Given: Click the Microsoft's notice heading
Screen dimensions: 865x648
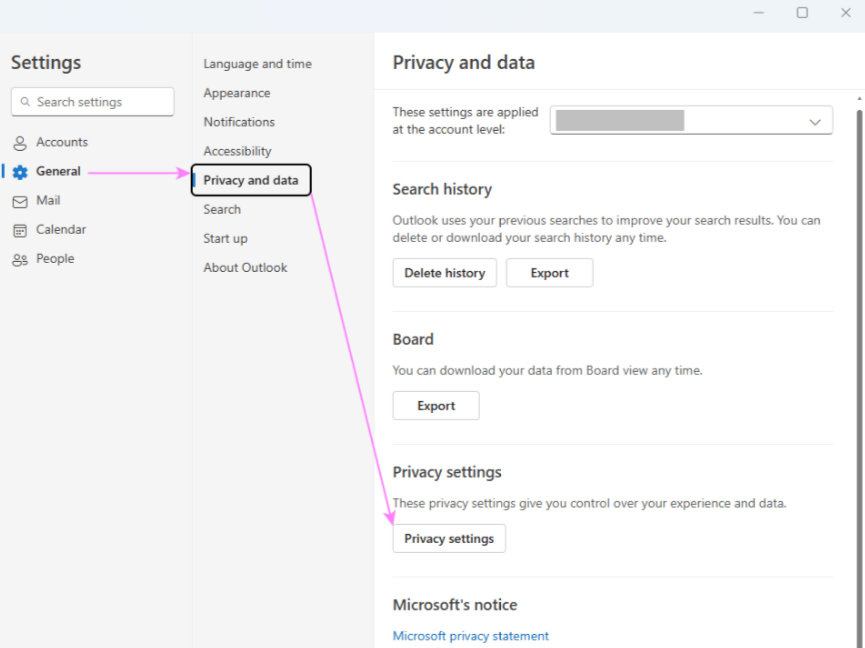Looking at the screenshot, I should coord(455,605).
